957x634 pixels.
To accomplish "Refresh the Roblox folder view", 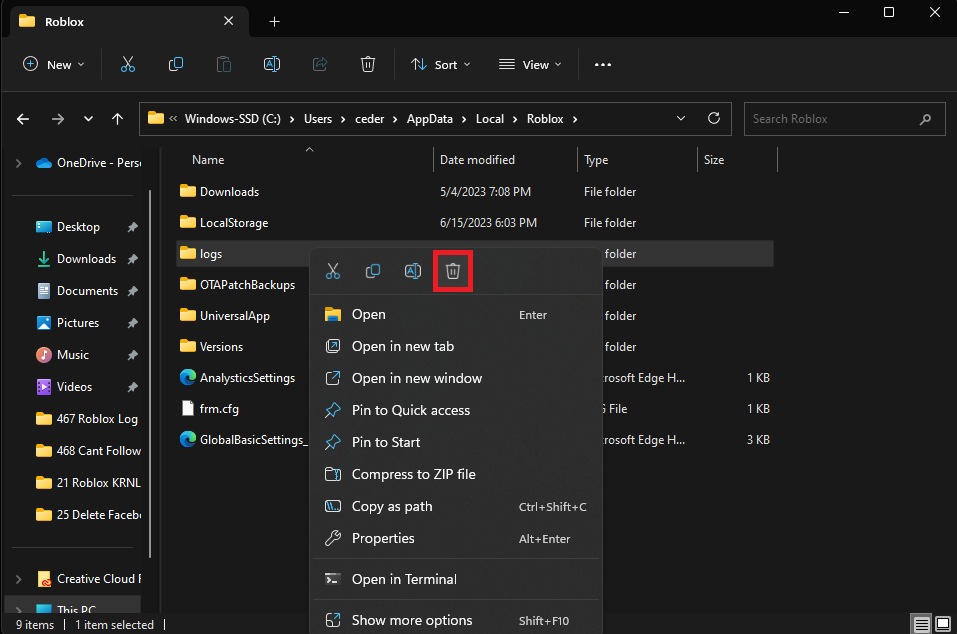I will [713, 118].
